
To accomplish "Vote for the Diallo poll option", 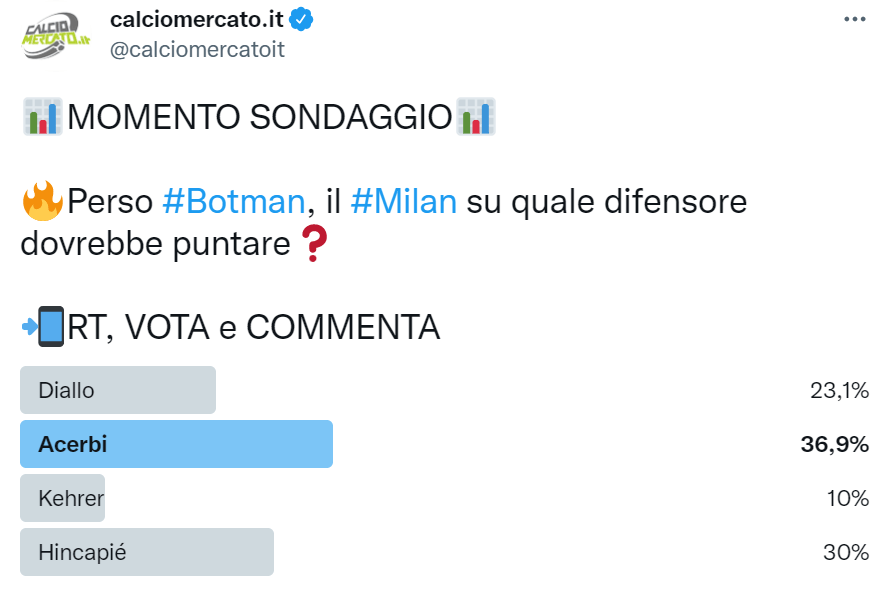I will [115, 390].
